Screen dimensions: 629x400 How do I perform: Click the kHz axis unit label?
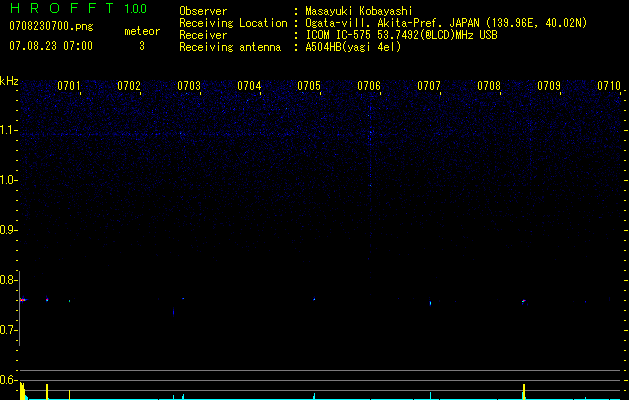click(x=9, y=81)
